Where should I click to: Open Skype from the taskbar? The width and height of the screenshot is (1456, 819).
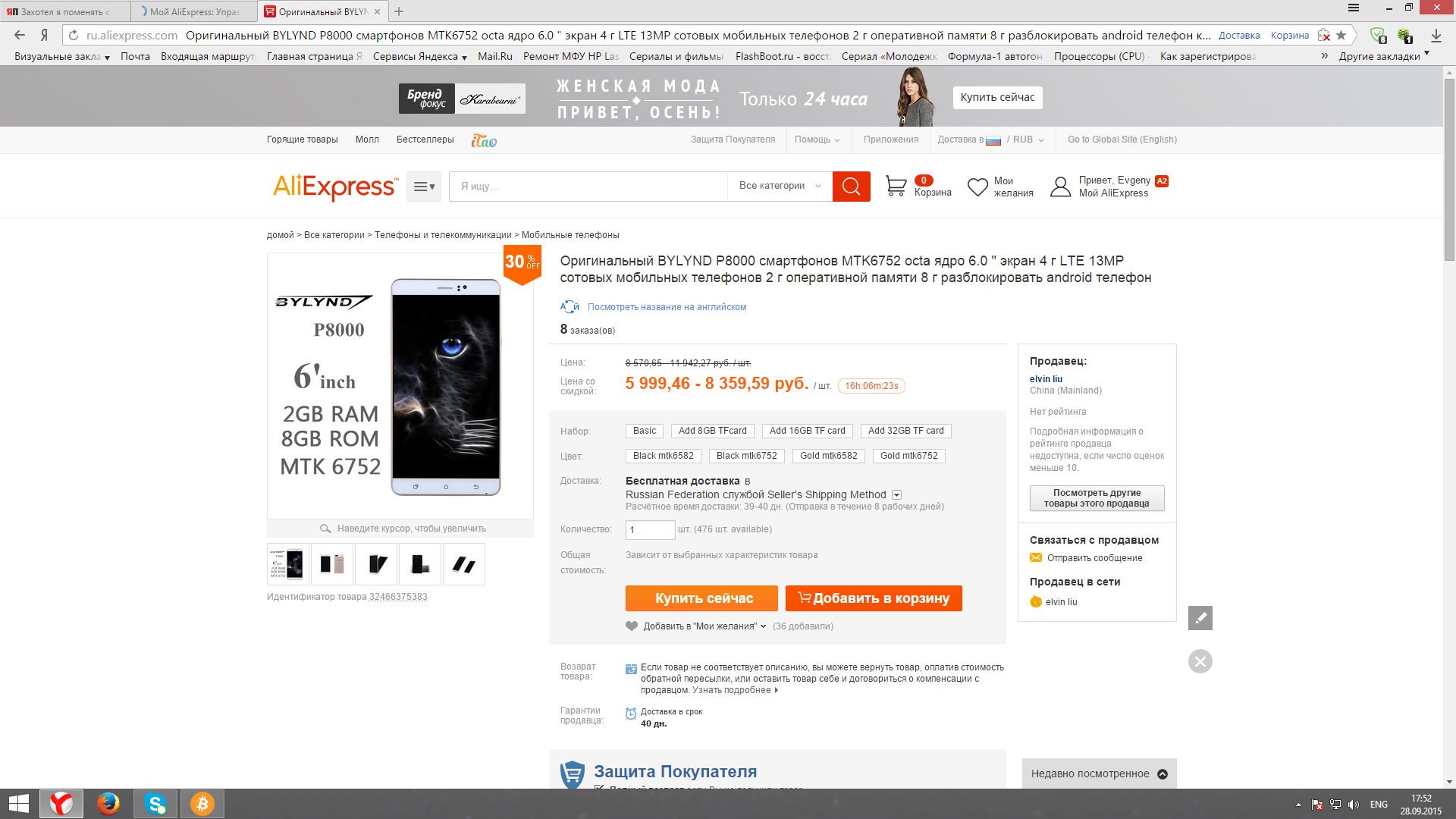[x=155, y=804]
